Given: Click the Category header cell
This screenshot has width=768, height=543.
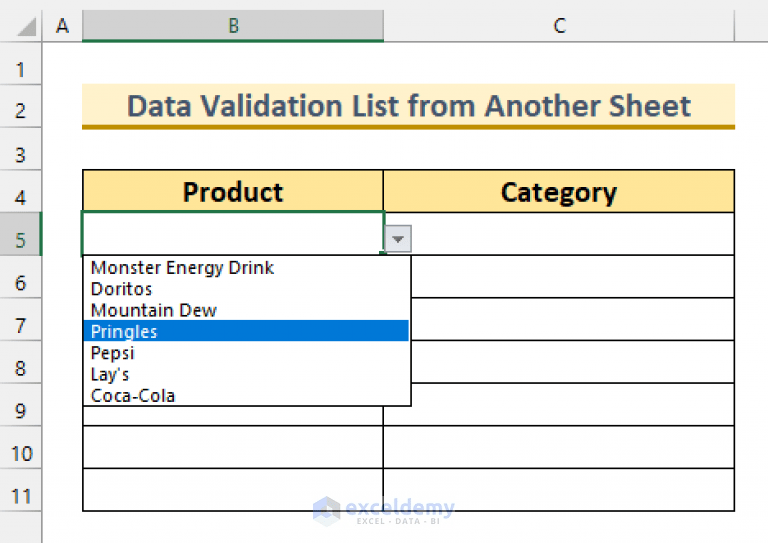Looking at the screenshot, I should [x=559, y=191].
